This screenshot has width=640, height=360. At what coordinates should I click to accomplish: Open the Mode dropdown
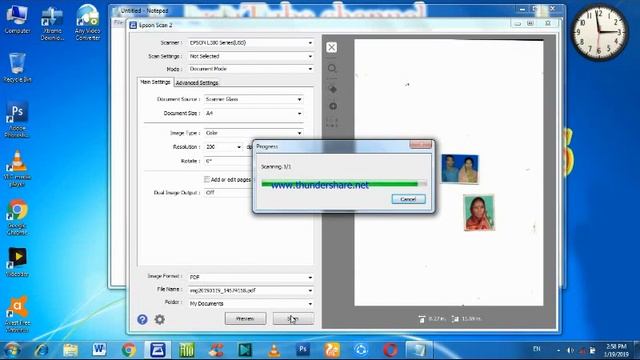tap(251, 69)
